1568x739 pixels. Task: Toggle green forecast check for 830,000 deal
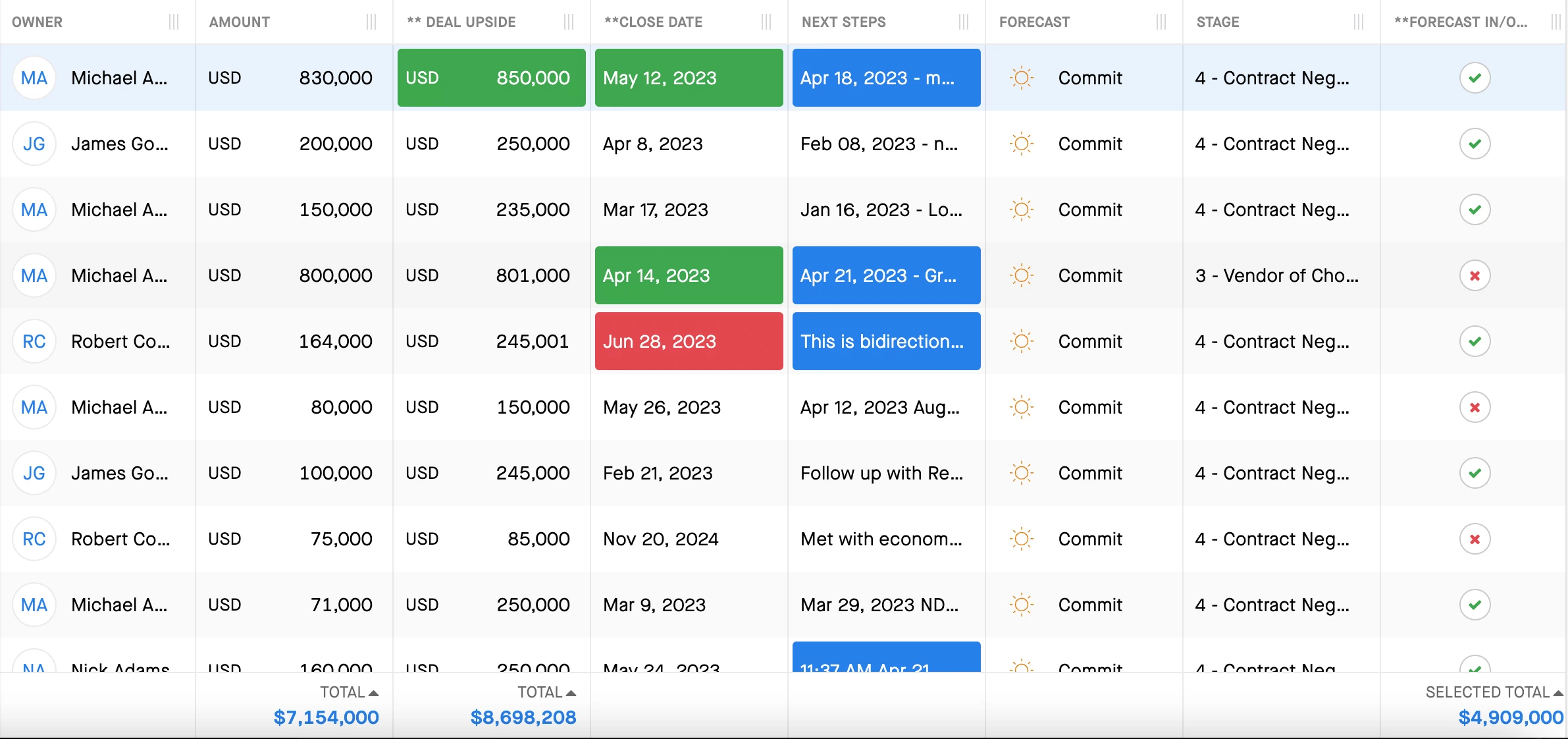point(1475,78)
